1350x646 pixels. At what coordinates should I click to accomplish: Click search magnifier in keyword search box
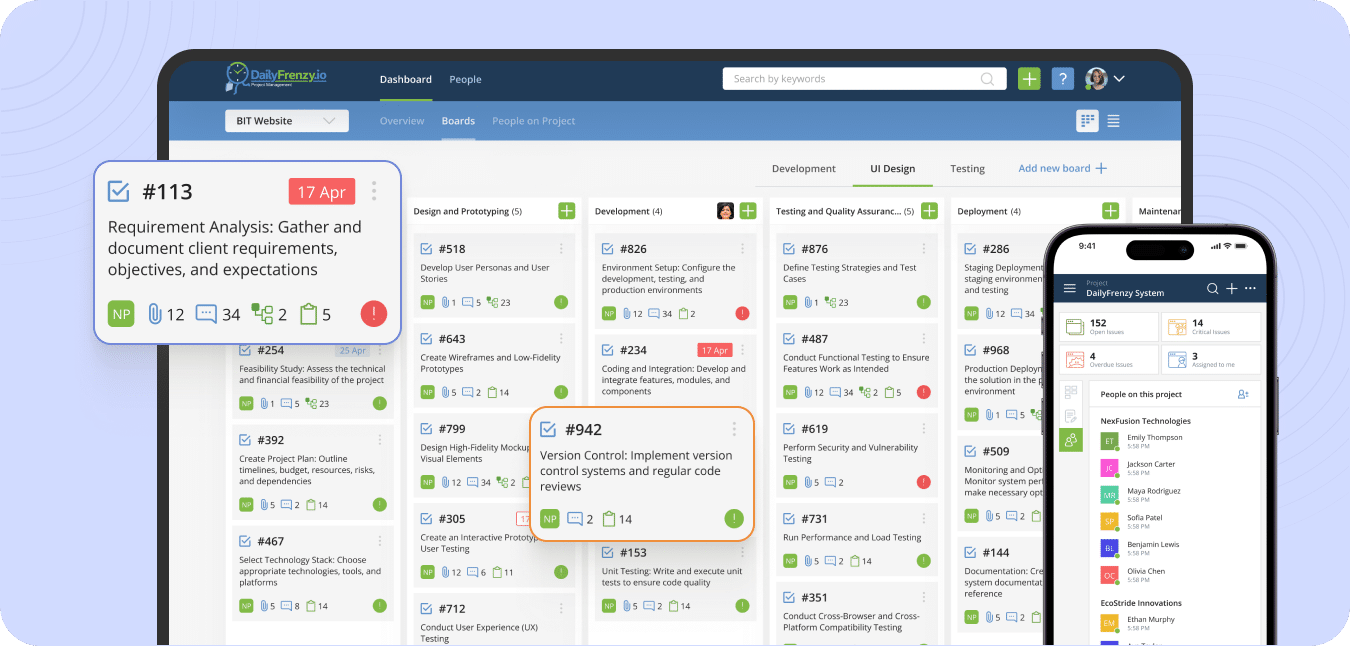click(987, 79)
